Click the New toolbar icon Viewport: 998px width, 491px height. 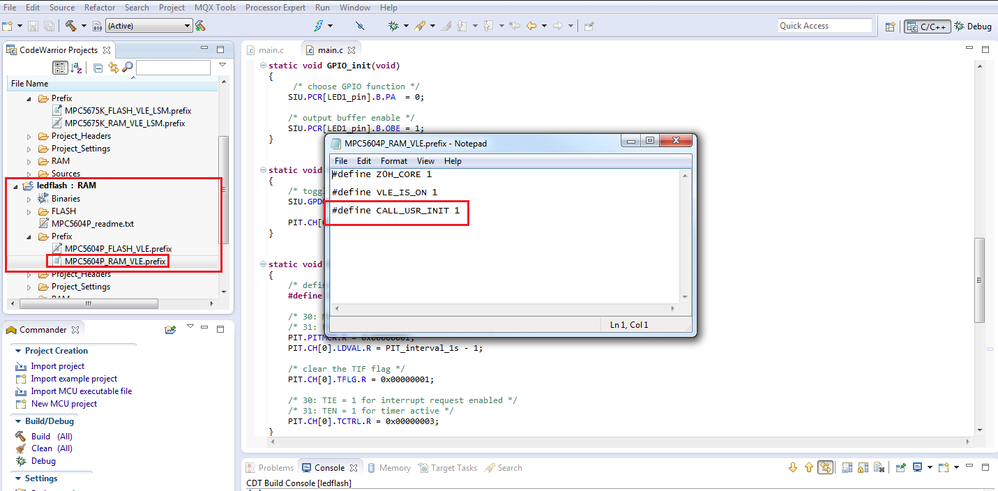8,26
